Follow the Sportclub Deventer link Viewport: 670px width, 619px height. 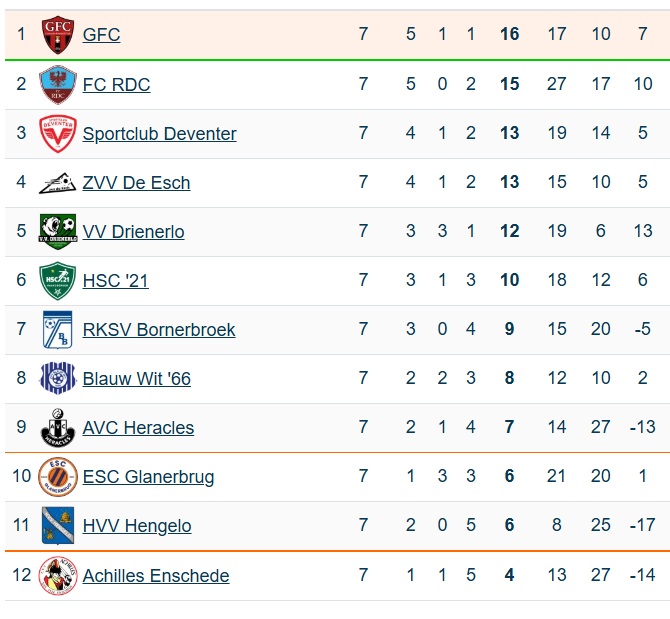(159, 134)
